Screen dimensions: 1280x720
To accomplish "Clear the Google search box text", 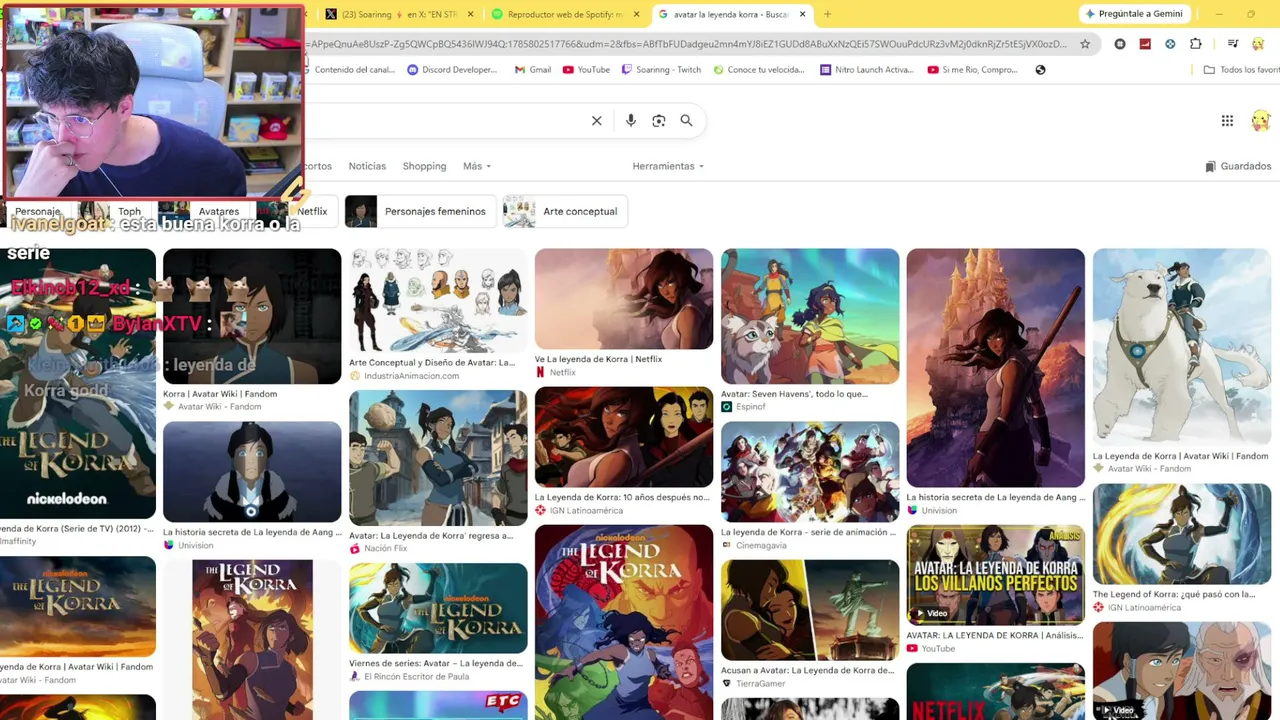I will point(597,121).
